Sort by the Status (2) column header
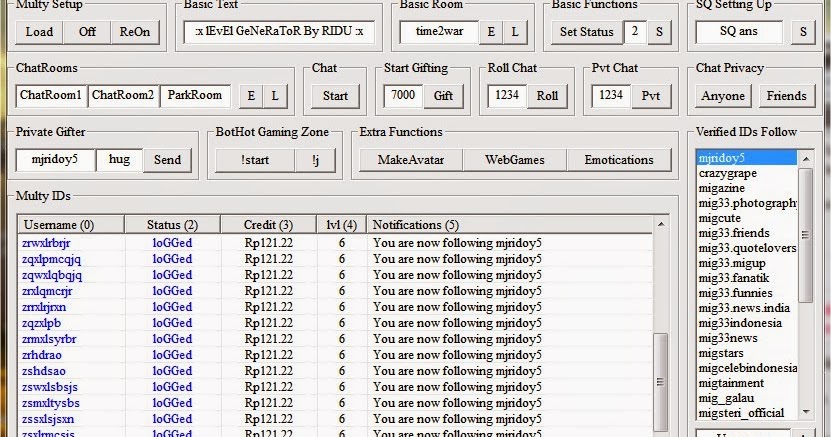Image resolution: width=831 pixels, height=437 pixels. click(172, 225)
